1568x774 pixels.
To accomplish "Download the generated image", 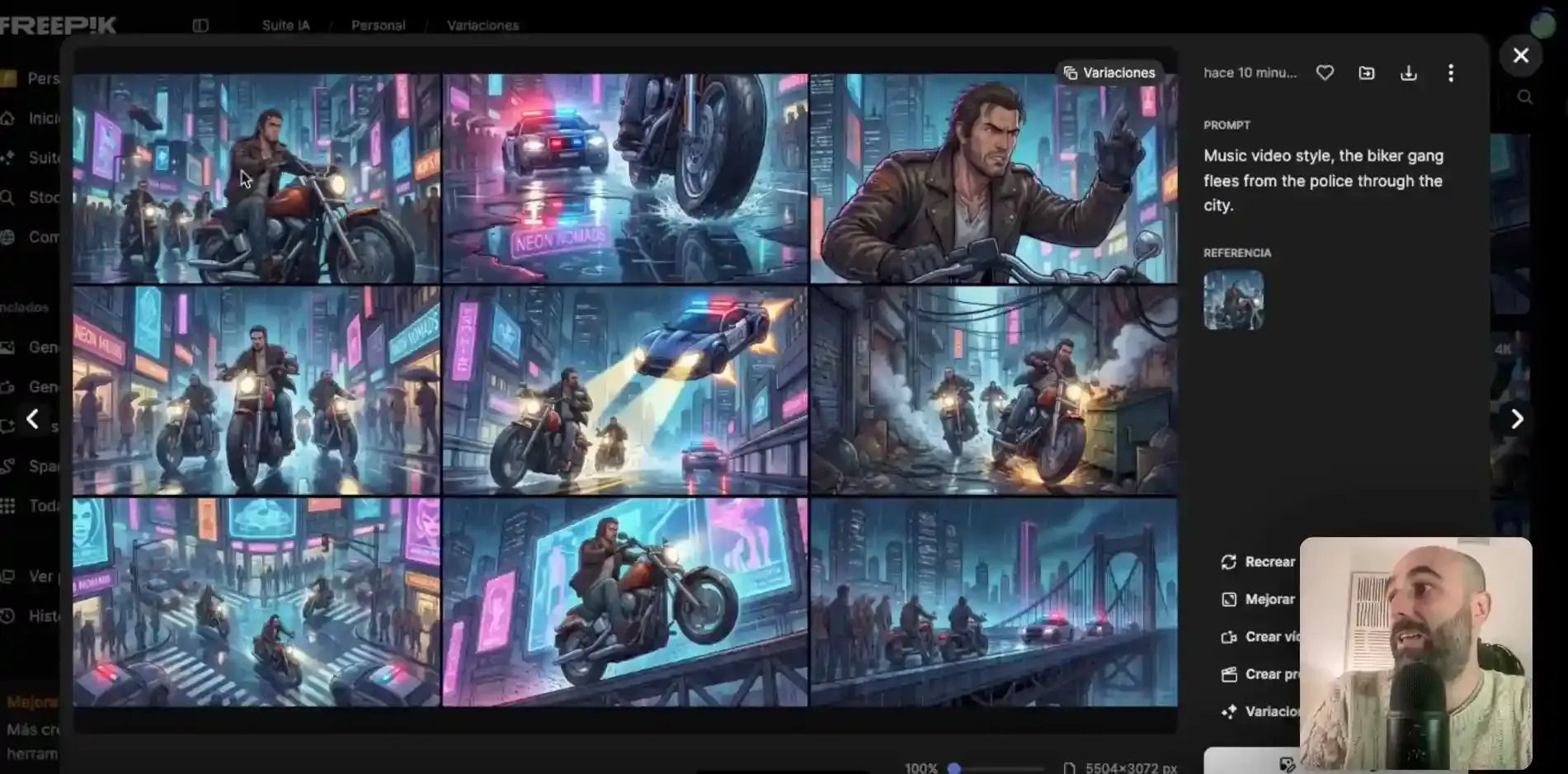I will pos(1409,73).
